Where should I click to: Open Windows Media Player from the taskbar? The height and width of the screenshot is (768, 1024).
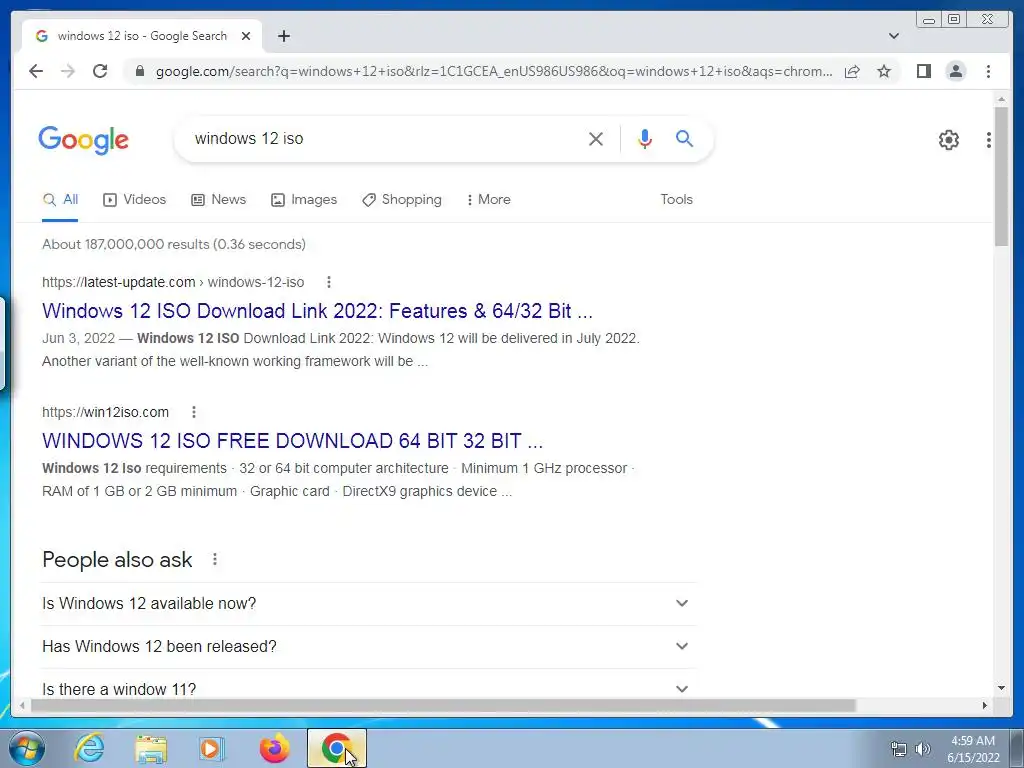212,748
